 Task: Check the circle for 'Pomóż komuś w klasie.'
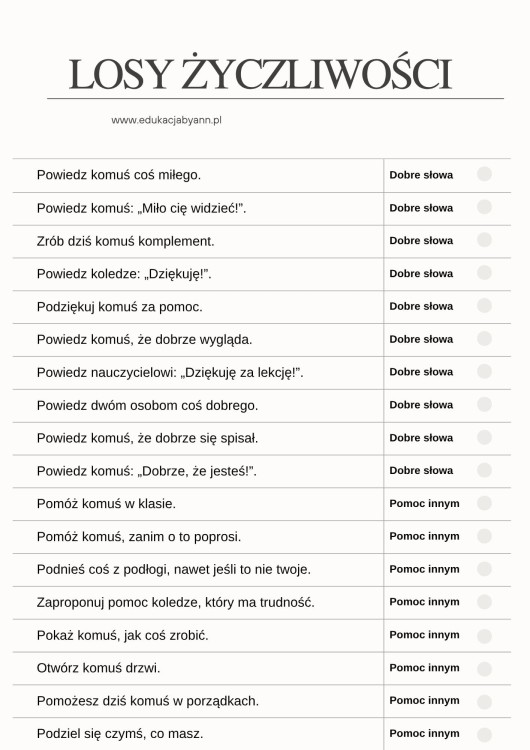pos(484,503)
